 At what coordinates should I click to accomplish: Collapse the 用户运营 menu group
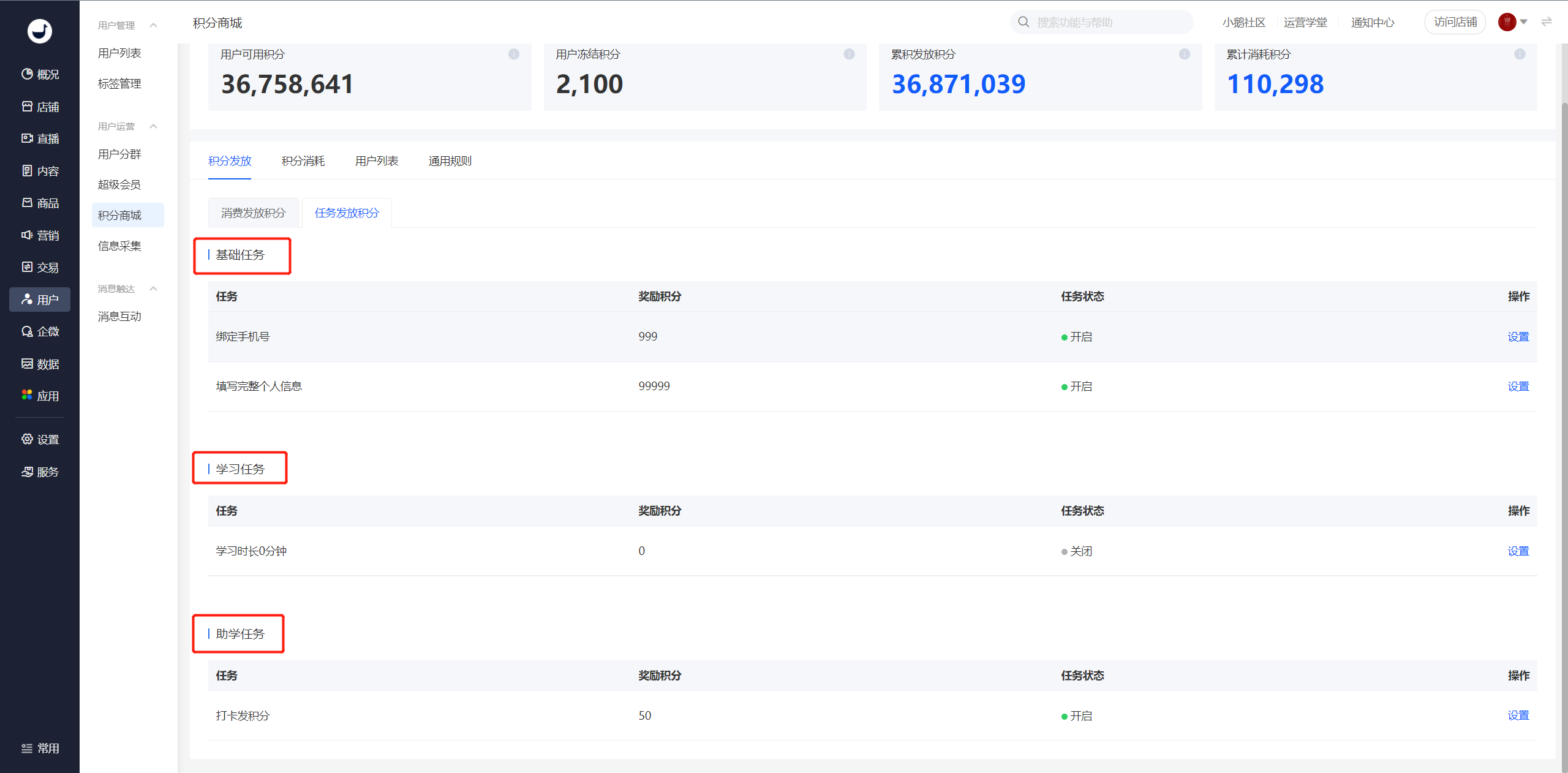(154, 126)
